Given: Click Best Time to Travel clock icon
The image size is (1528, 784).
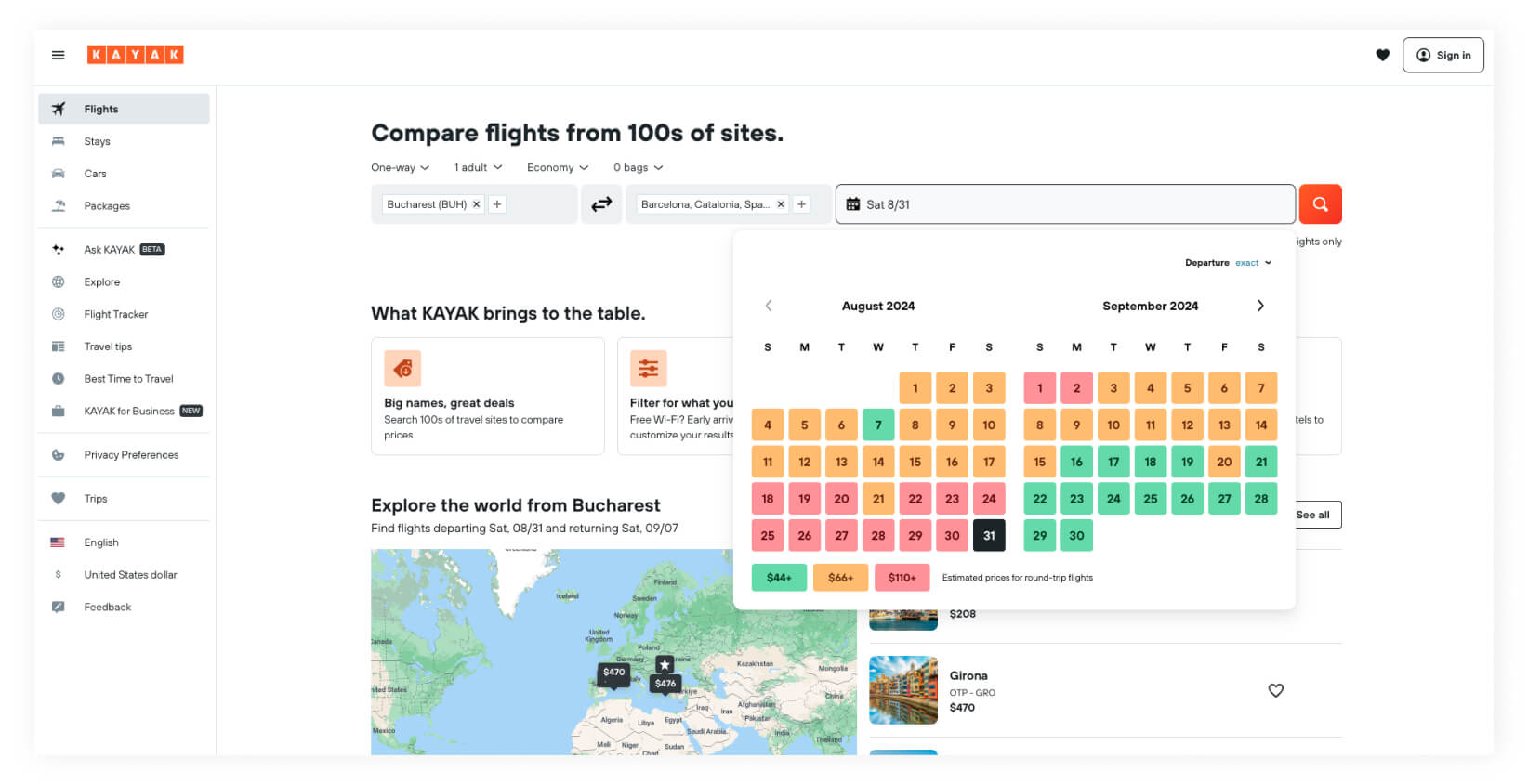Looking at the screenshot, I should click(x=59, y=379).
